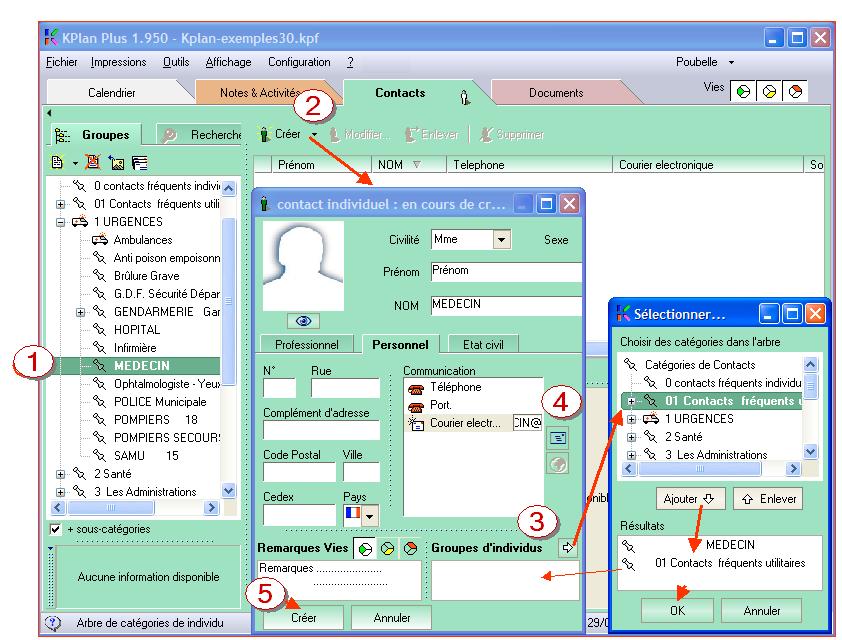Open group selector with arrow beside Groupes d'individus
This screenshot has height=640, width=842.
click(568, 547)
